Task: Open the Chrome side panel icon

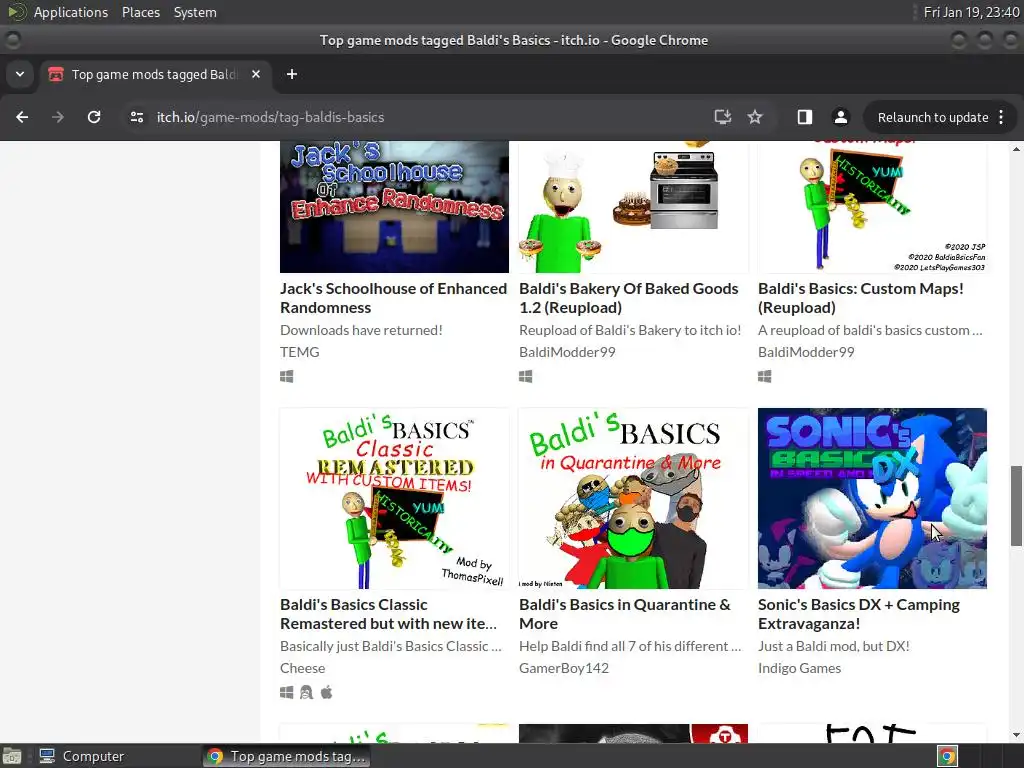Action: pyautogui.click(x=805, y=117)
